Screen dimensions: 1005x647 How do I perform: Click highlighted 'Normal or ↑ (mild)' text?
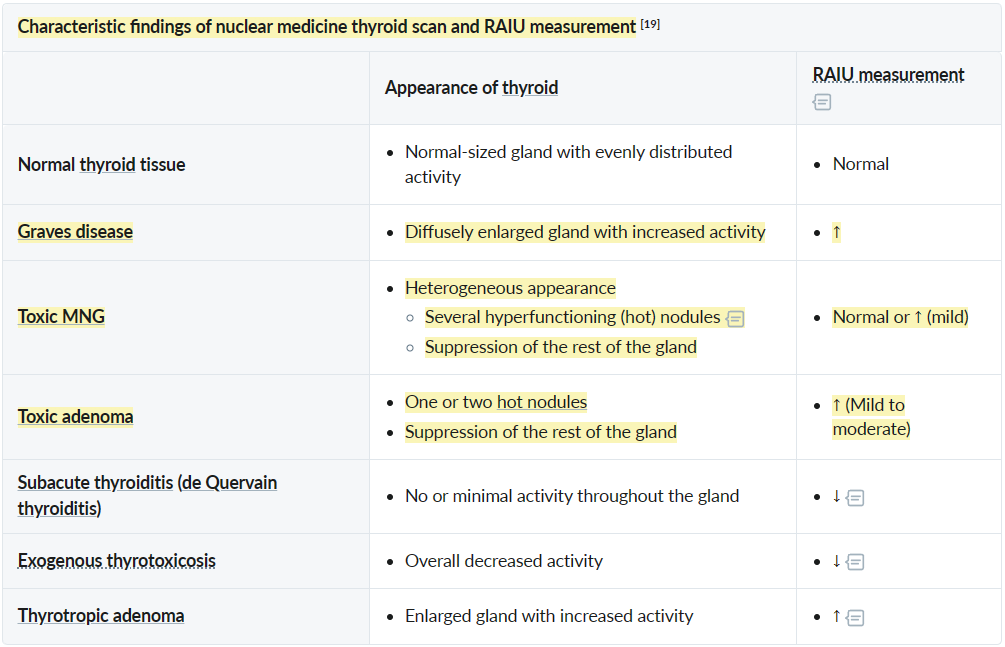(900, 317)
